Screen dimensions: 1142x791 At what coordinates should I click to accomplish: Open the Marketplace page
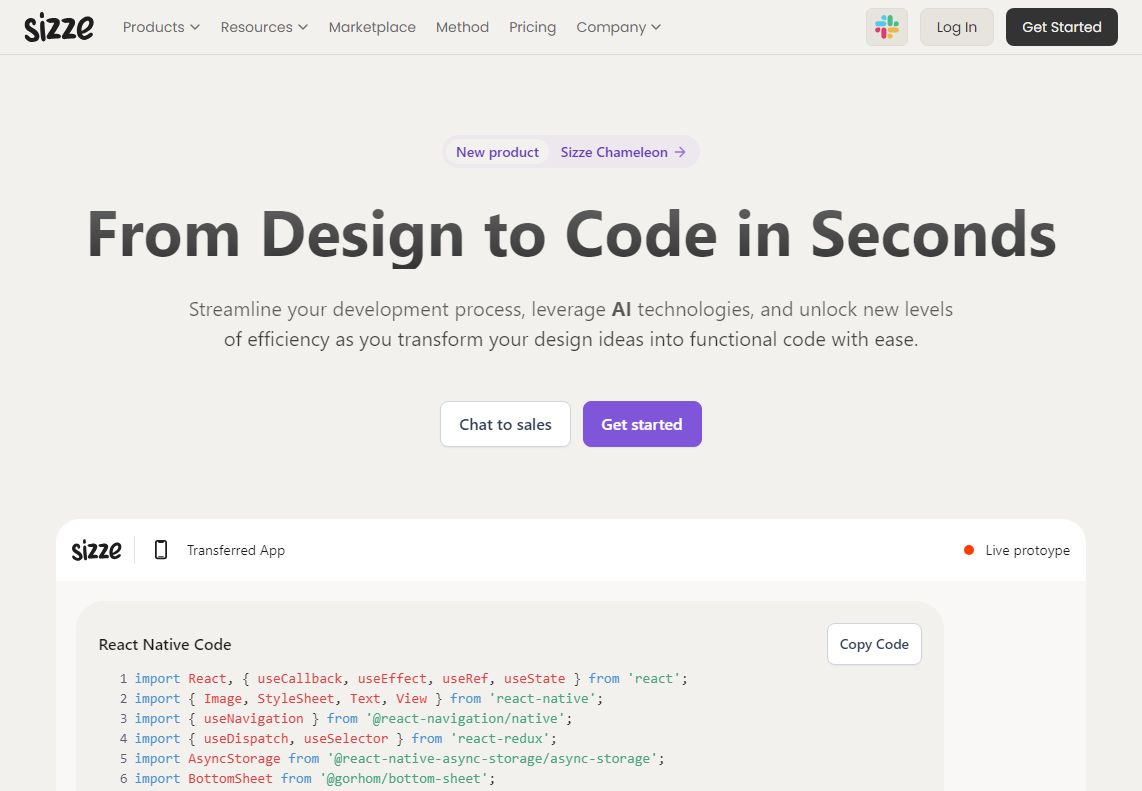coord(372,27)
